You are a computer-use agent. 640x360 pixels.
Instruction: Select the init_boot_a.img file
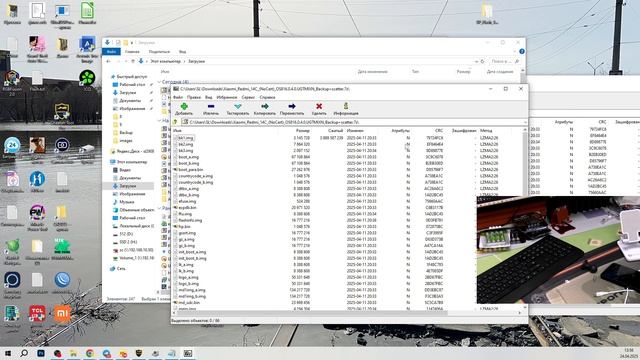pos(192,252)
